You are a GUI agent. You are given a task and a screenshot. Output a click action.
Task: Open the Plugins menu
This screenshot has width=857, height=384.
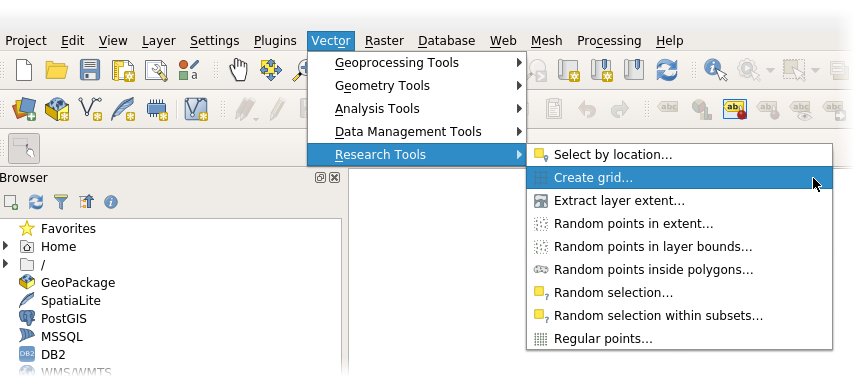tap(275, 41)
